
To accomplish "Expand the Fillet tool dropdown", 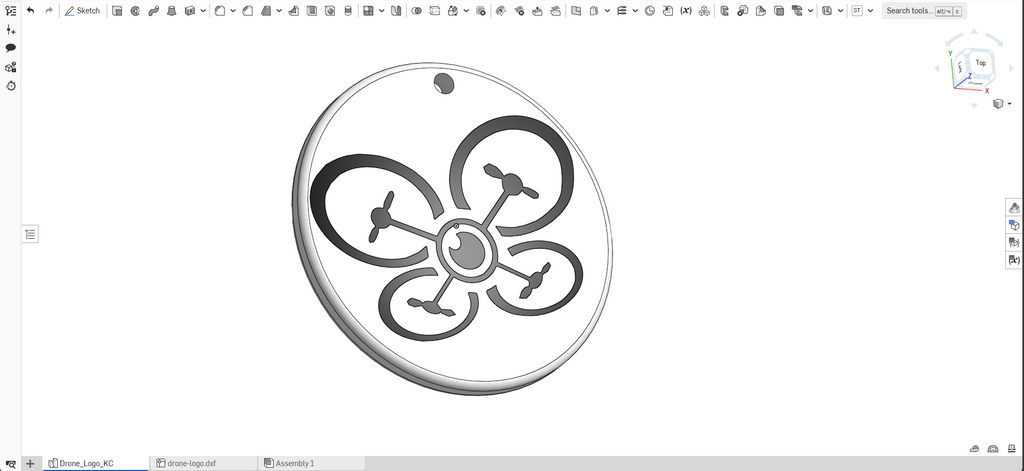I will click(233, 10).
